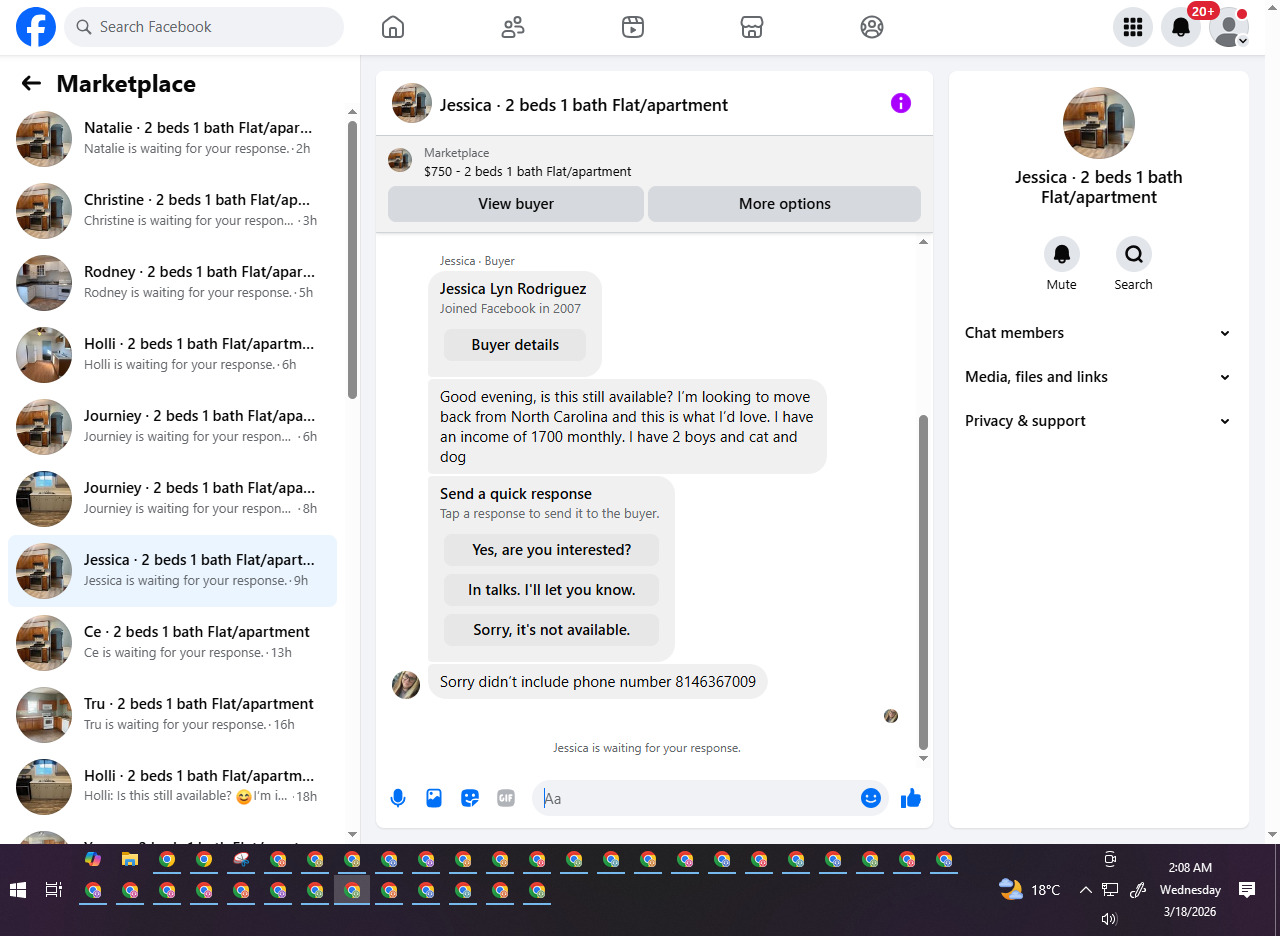Open File Explorer from the taskbar

[129, 859]
